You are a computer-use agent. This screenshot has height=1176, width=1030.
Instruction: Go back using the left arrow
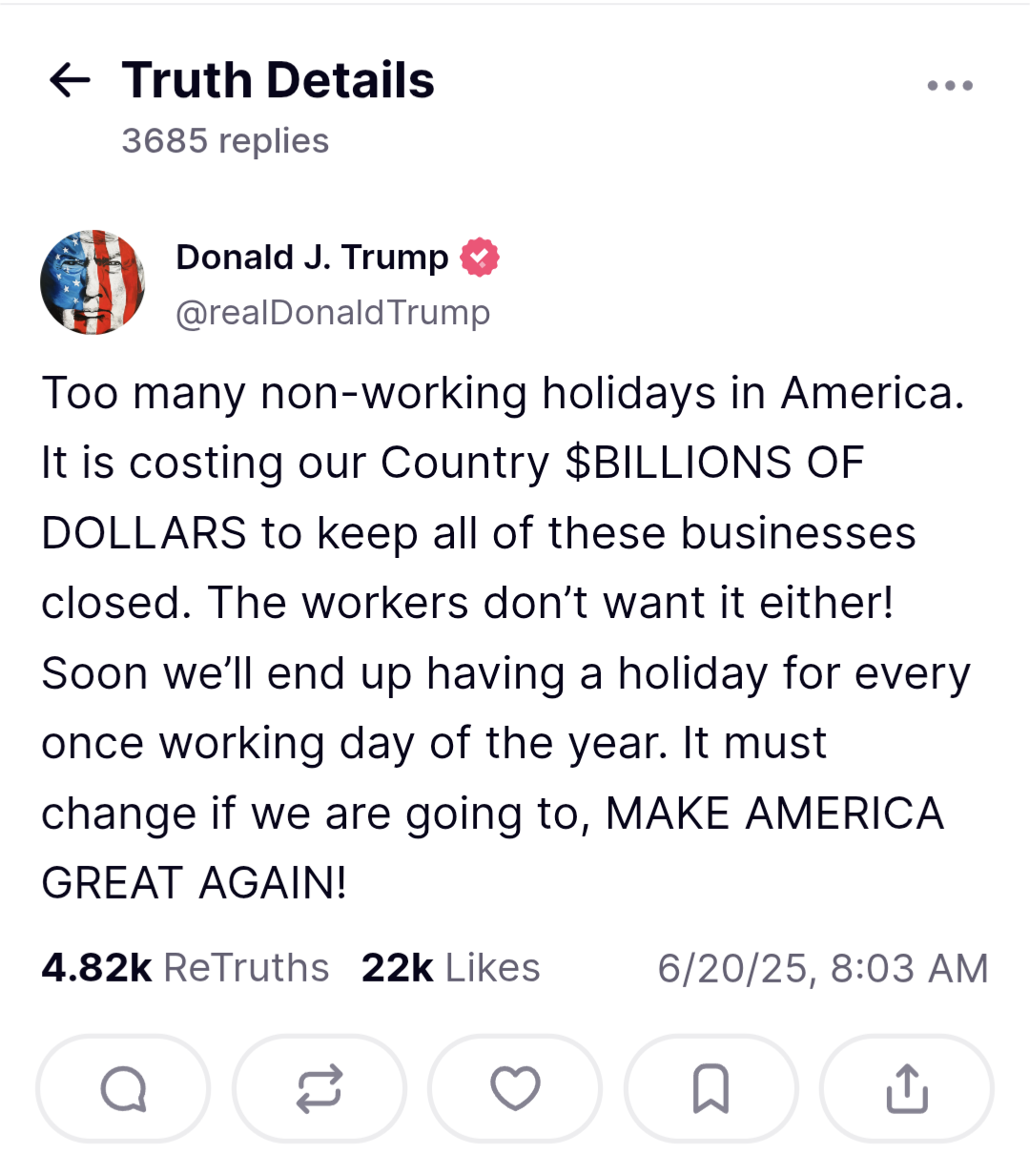pyautogui.click(x=70, y=80)
